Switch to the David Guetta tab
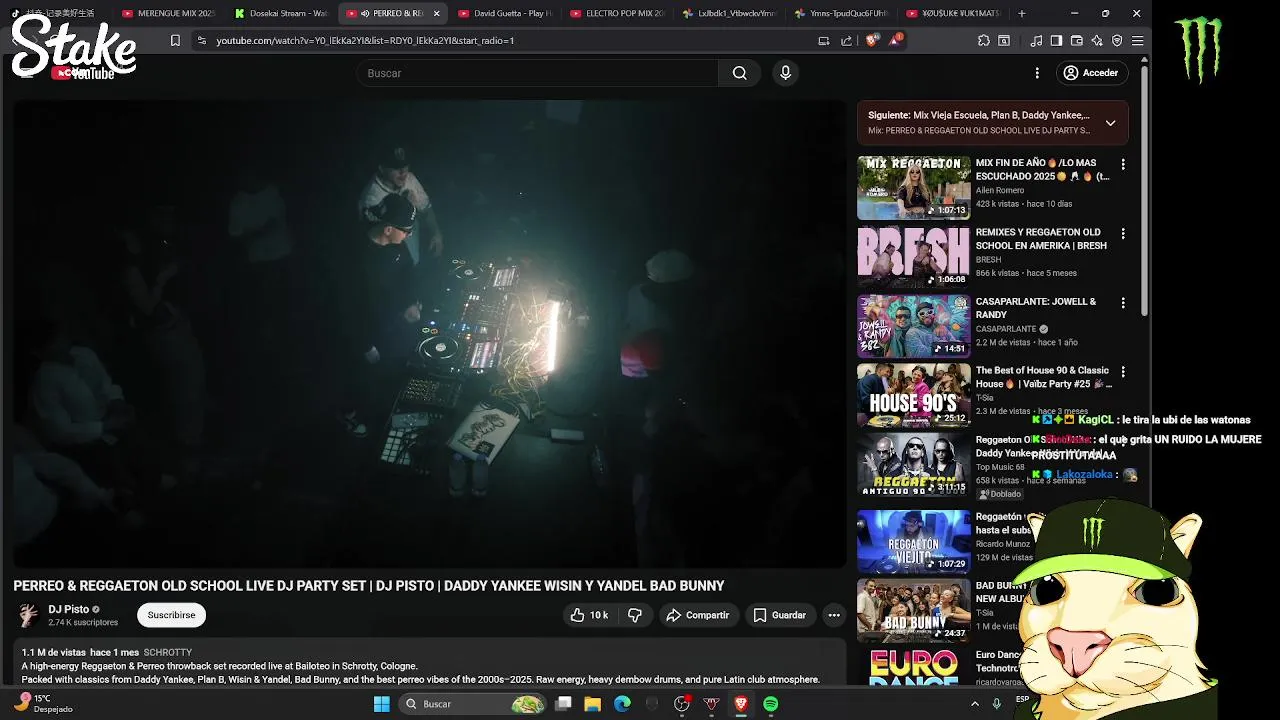 (x=504, y=13)
